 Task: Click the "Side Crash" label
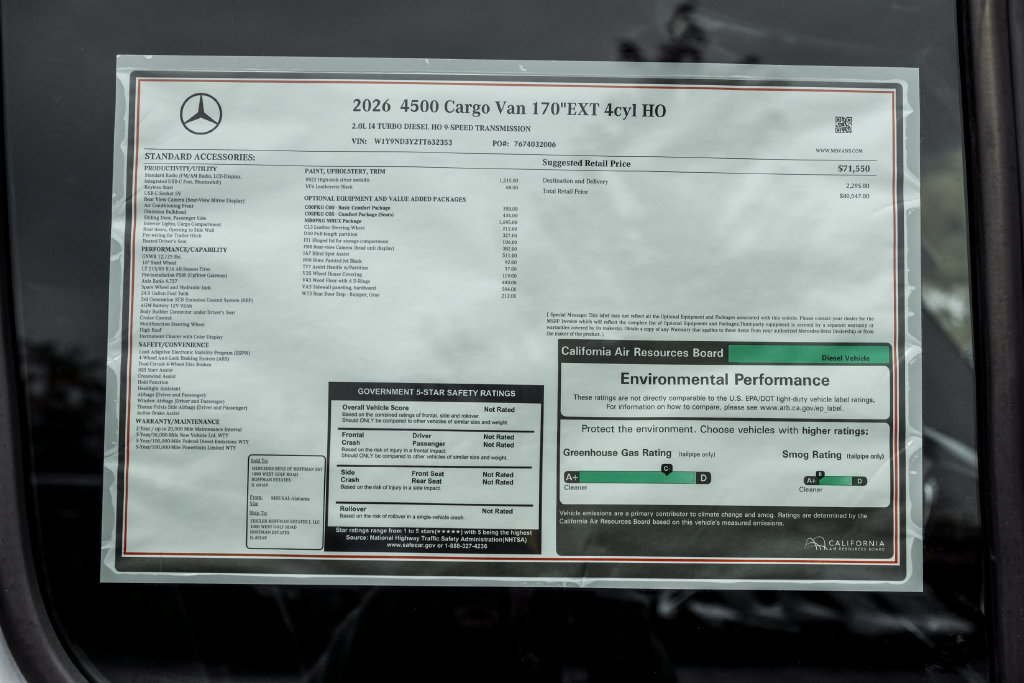(349, 475)
